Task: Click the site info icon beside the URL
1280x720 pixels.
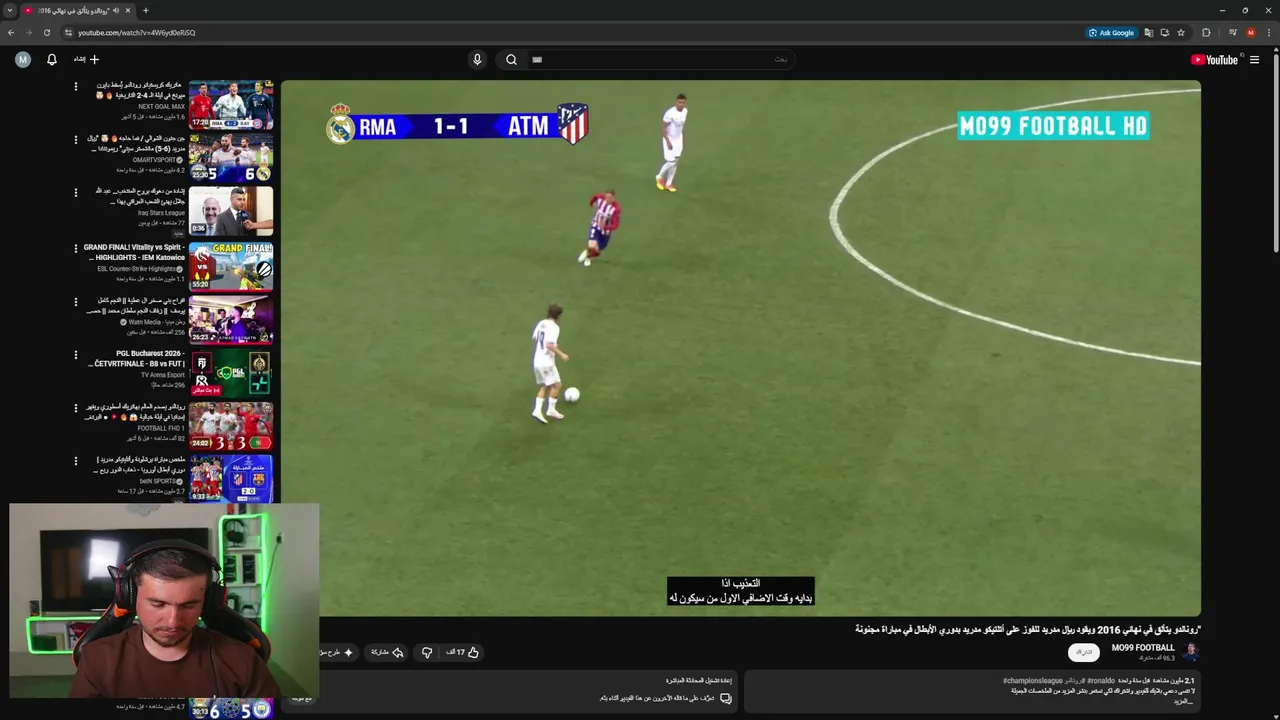Action: coord(68,32)
